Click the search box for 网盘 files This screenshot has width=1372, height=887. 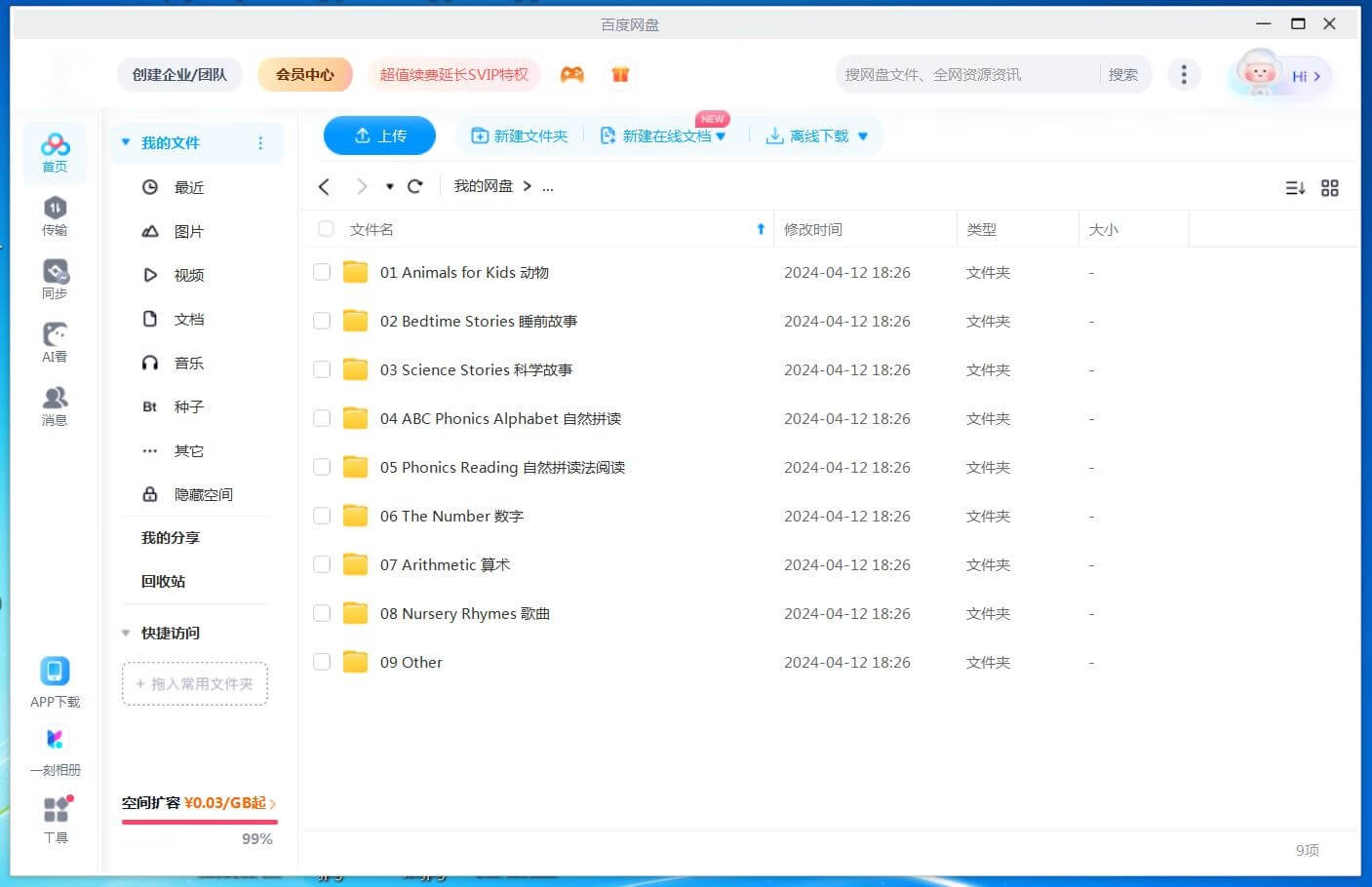(x=965, y=74)
